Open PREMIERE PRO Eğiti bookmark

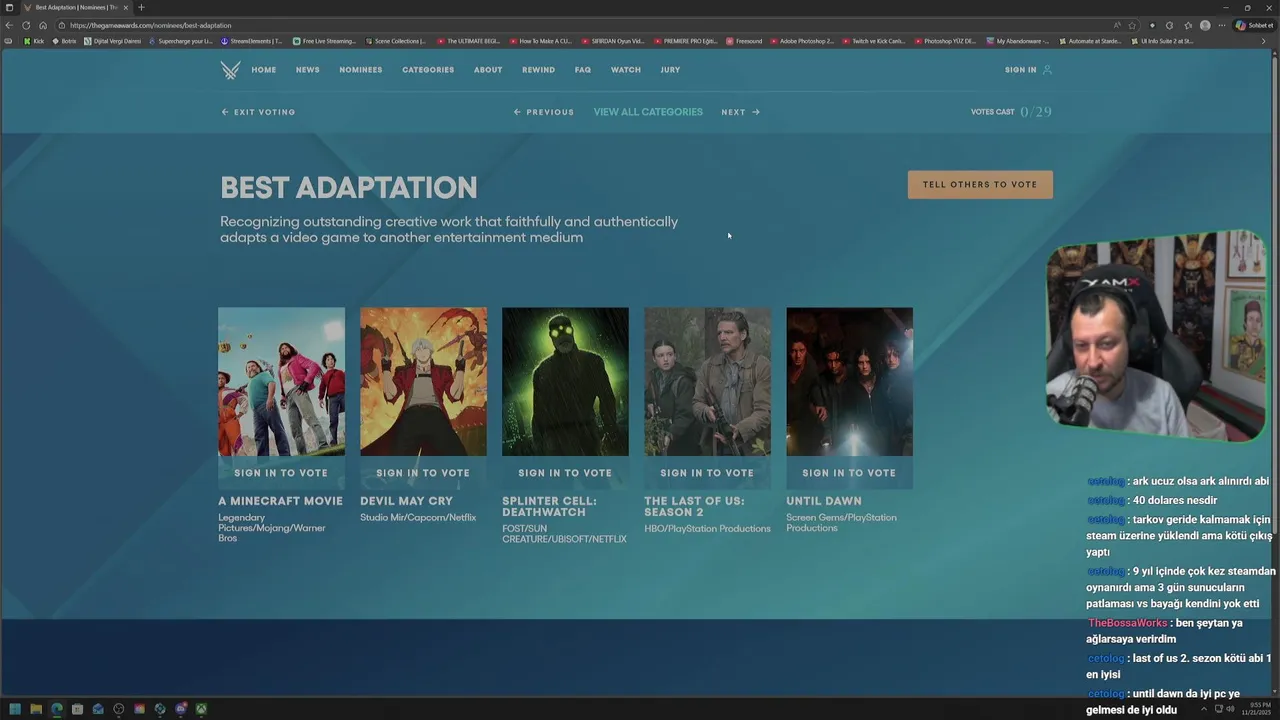[686, 41]
